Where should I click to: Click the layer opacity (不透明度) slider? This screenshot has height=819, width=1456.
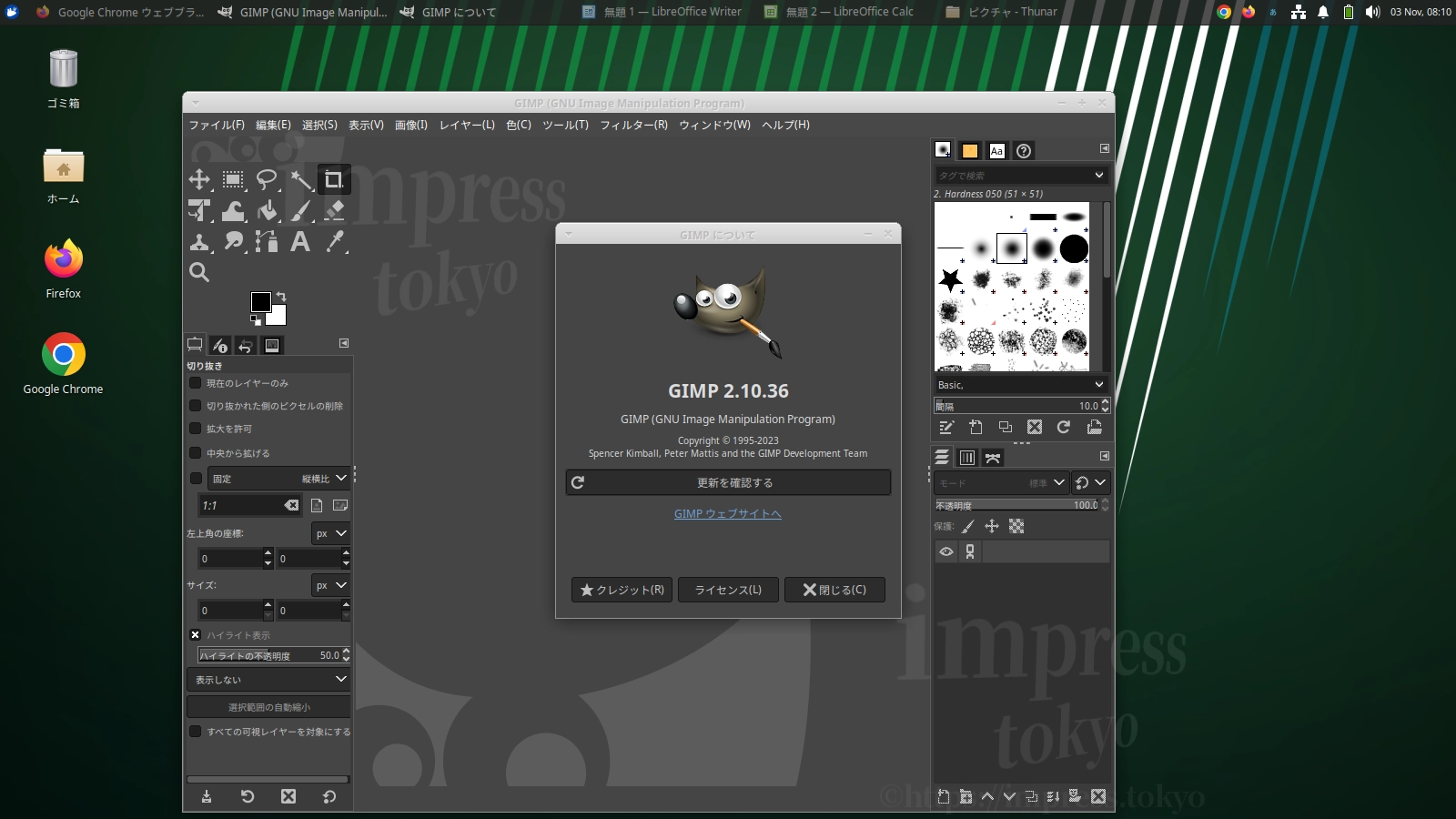click(1017, 505)
